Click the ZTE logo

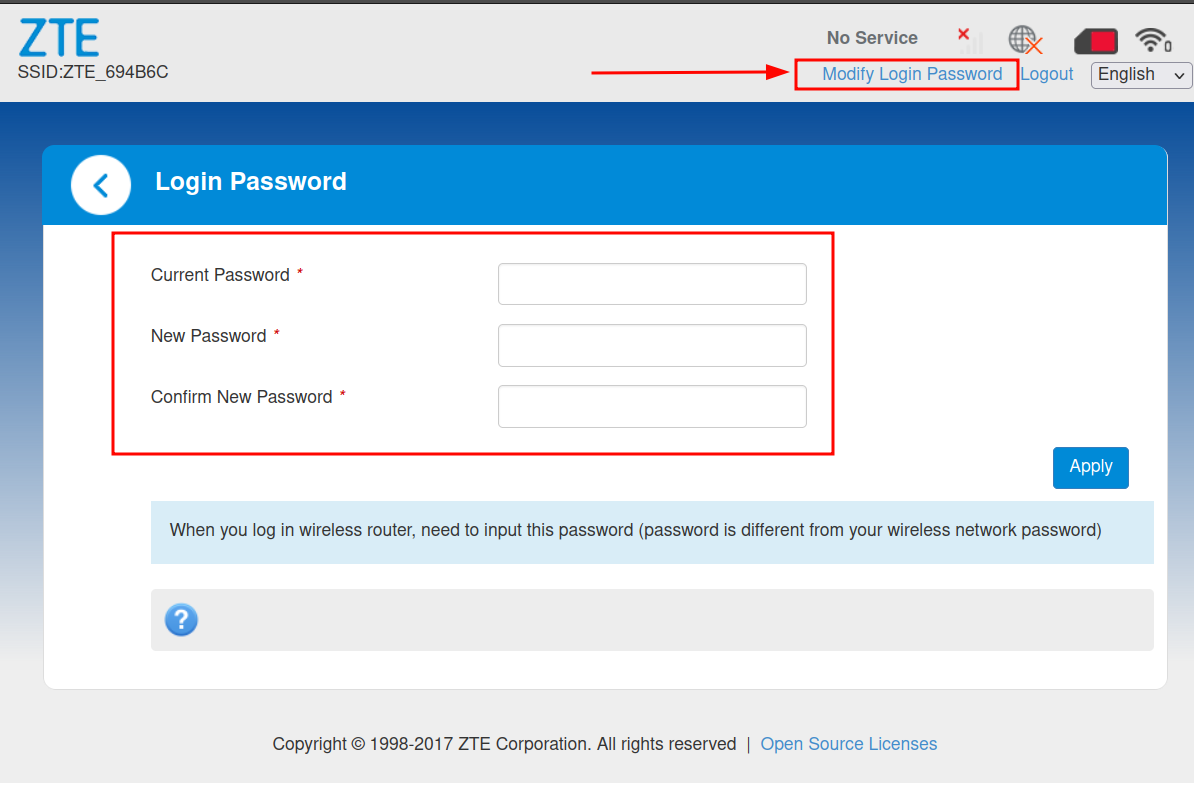click(x=59, y=36)
